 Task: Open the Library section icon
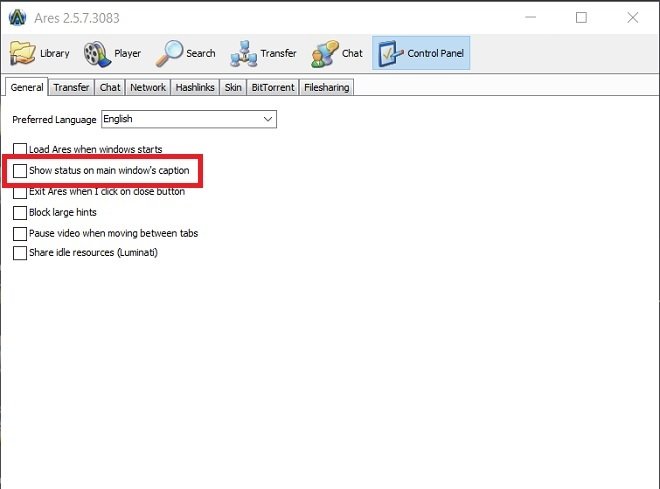[x=23, y=53]
